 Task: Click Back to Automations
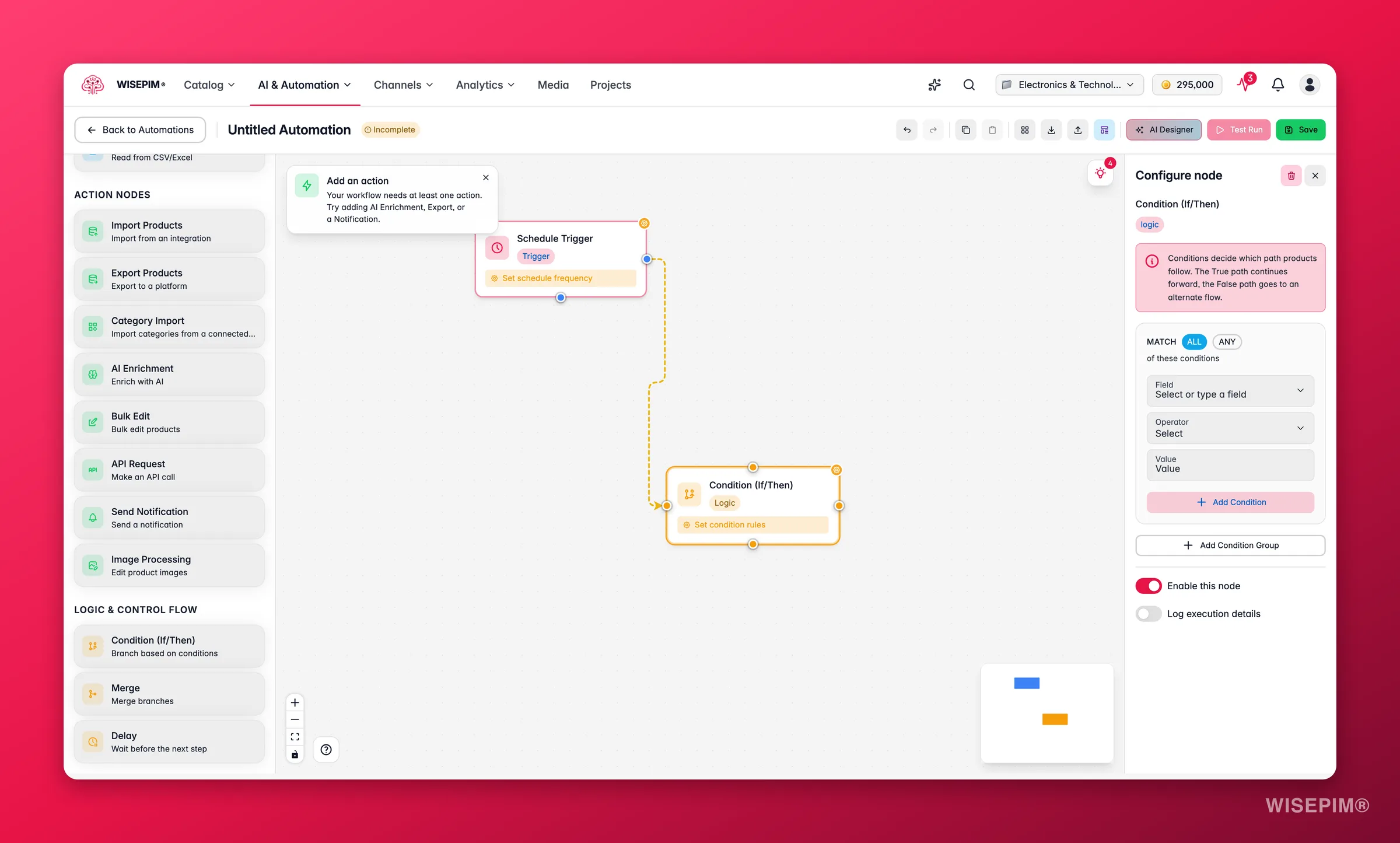(x=140, y=130)
